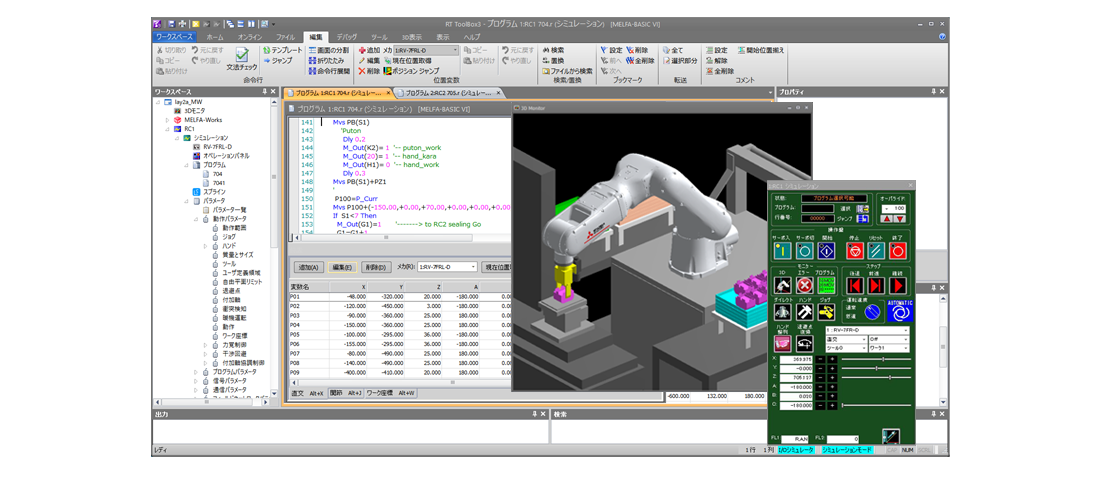This screenshot has width=1100, height=482.
Task: Click the リセット reset icon
Action: coord(876,251)
